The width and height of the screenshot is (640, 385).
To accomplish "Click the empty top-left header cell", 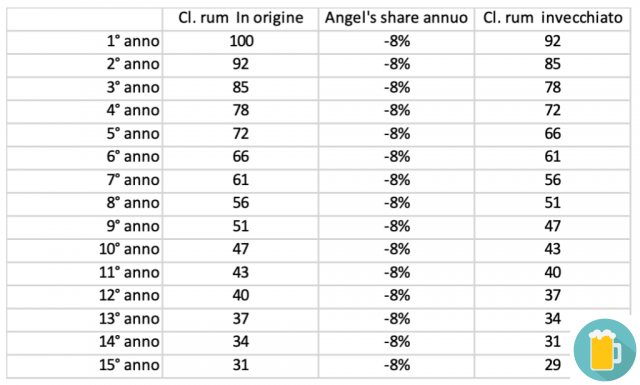I will click(x=84, y=18).
